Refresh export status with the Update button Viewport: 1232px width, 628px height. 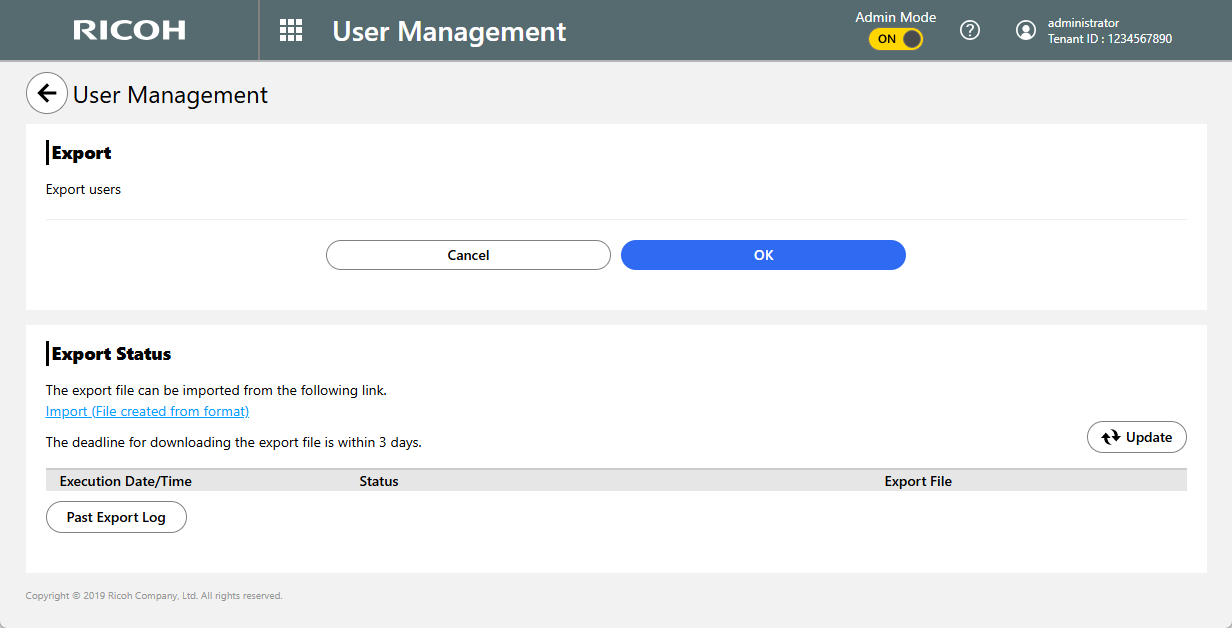[x=1136, y=437]
